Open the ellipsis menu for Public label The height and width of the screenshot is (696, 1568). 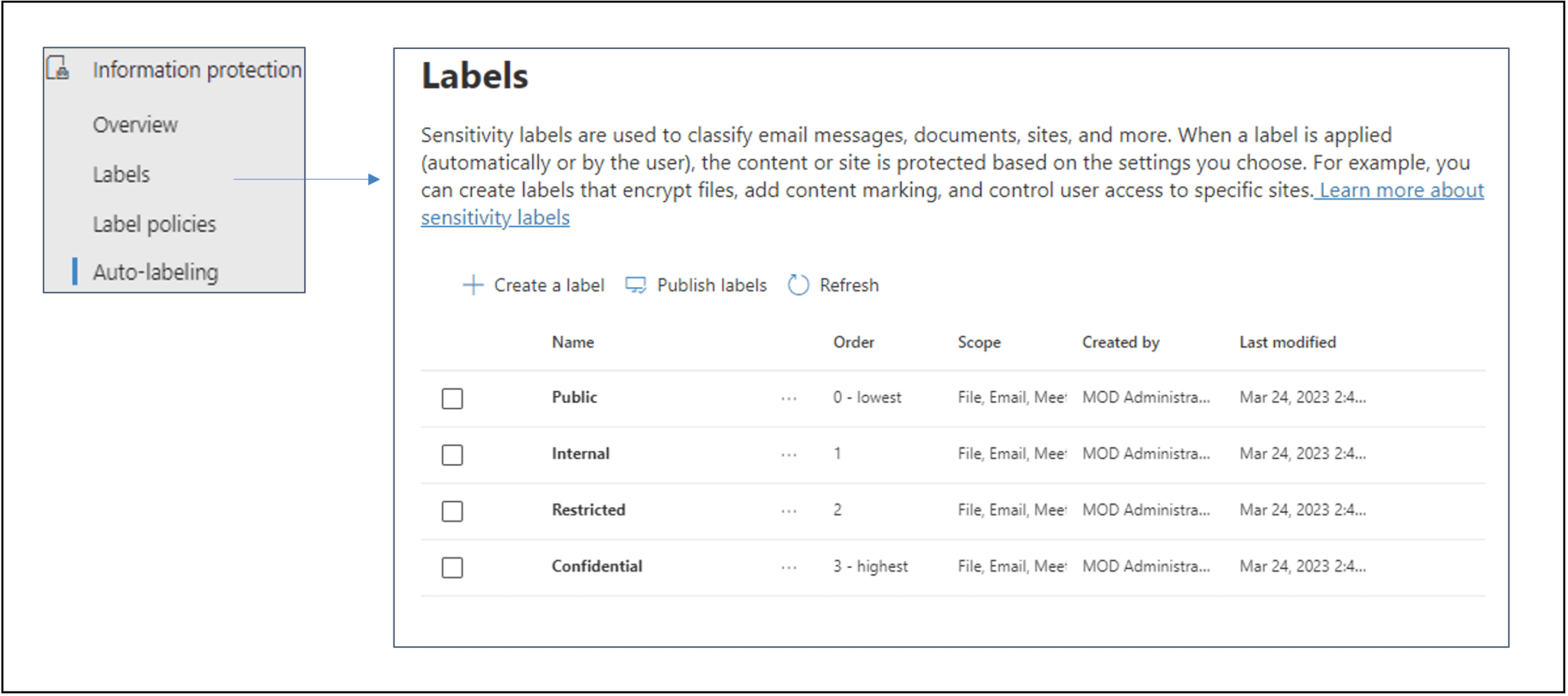789,397
